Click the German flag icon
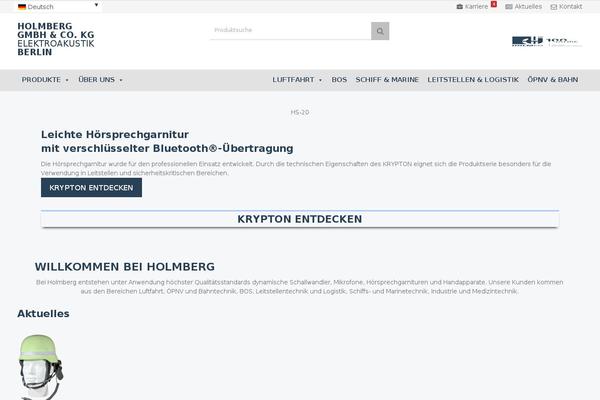The image size is (600, 400). 22,7
